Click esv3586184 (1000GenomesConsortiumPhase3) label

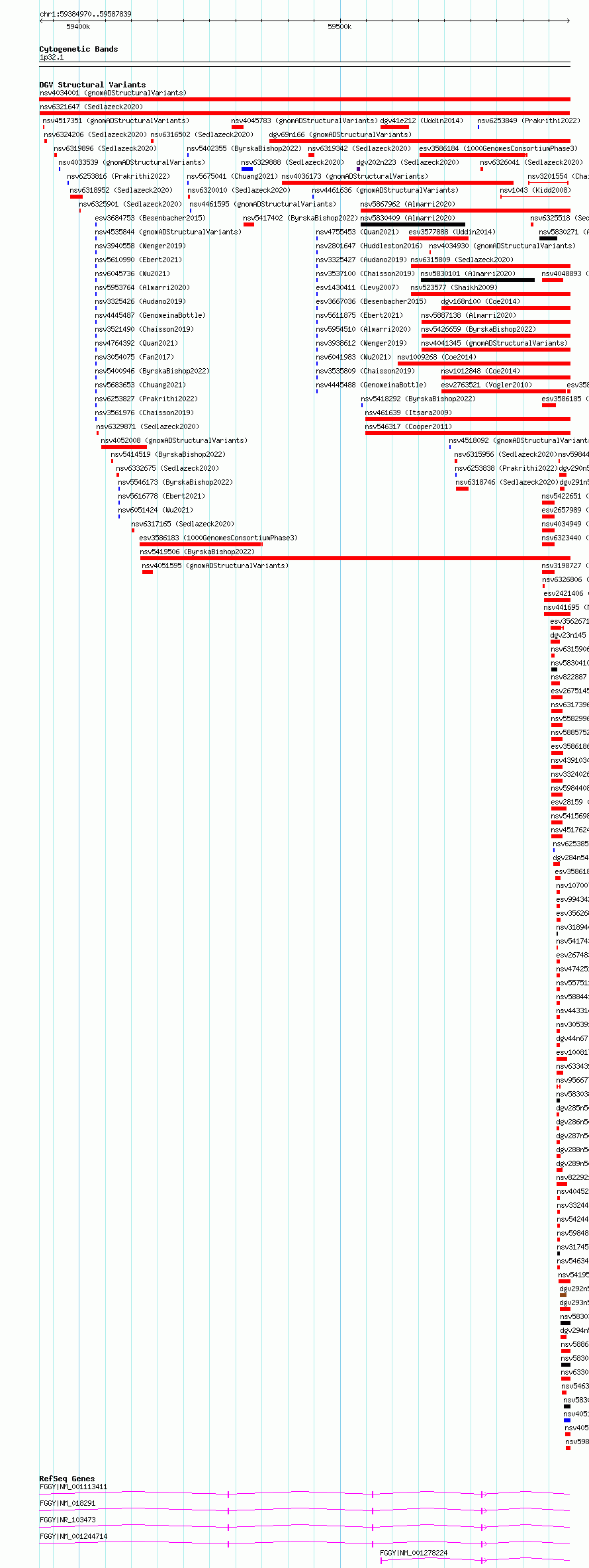498,148
